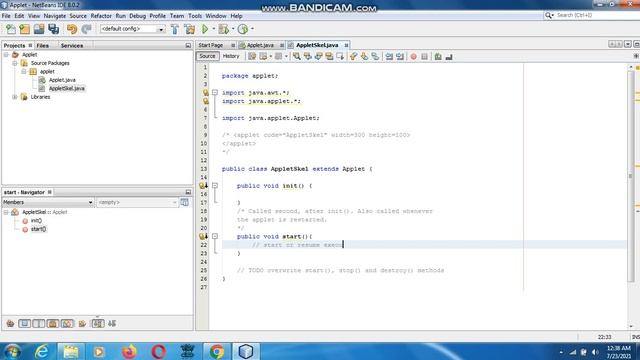Click the Find Previous Occurrence icon

click(308, 56)
